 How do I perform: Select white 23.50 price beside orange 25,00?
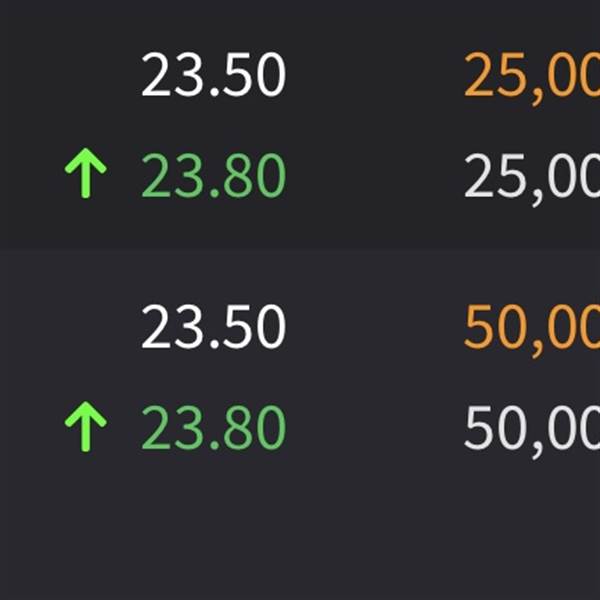pos(214,74)
